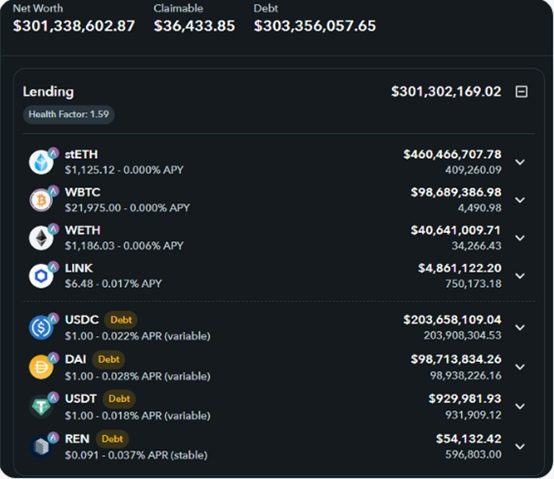Click the DAI token icon
This screenshot has height=479, width=554.
click(x=41, y=367)
